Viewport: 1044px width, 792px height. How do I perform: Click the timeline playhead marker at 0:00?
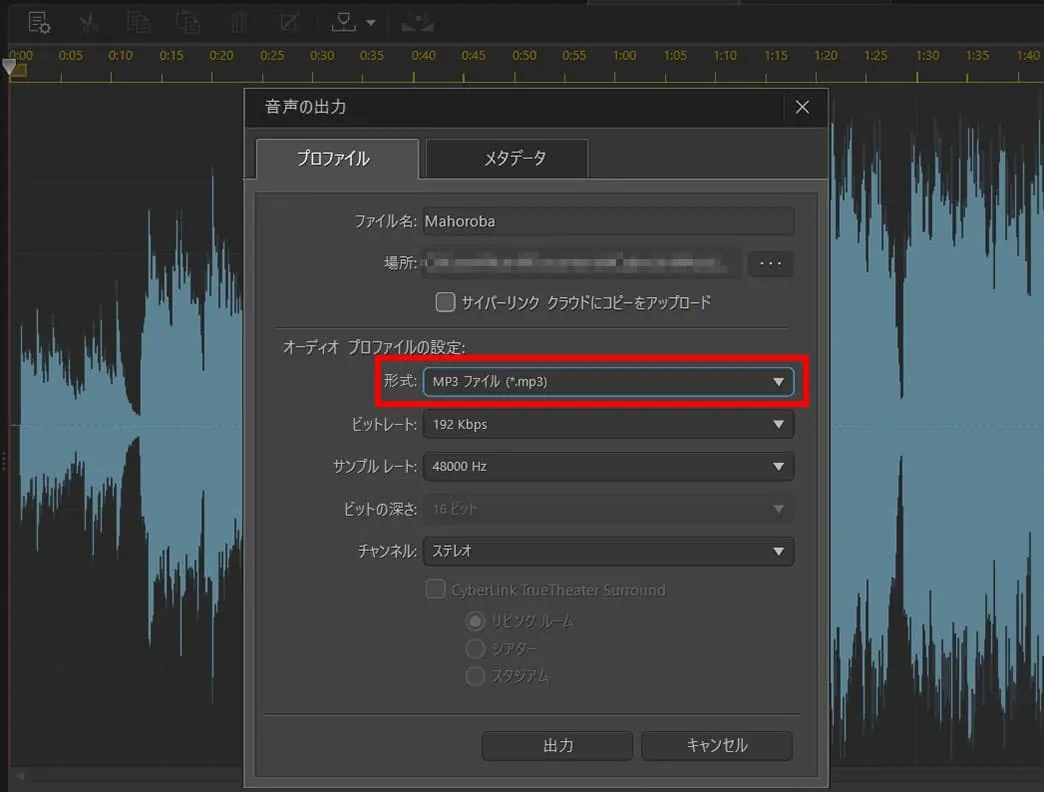point(8,68)
